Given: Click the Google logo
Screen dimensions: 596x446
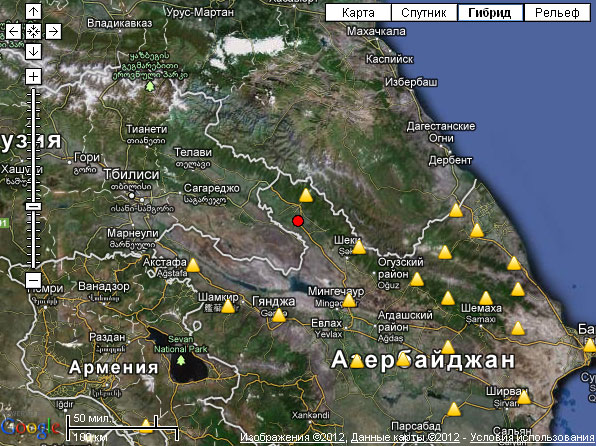Looking at the screenshot, I should tap(30, 427).
